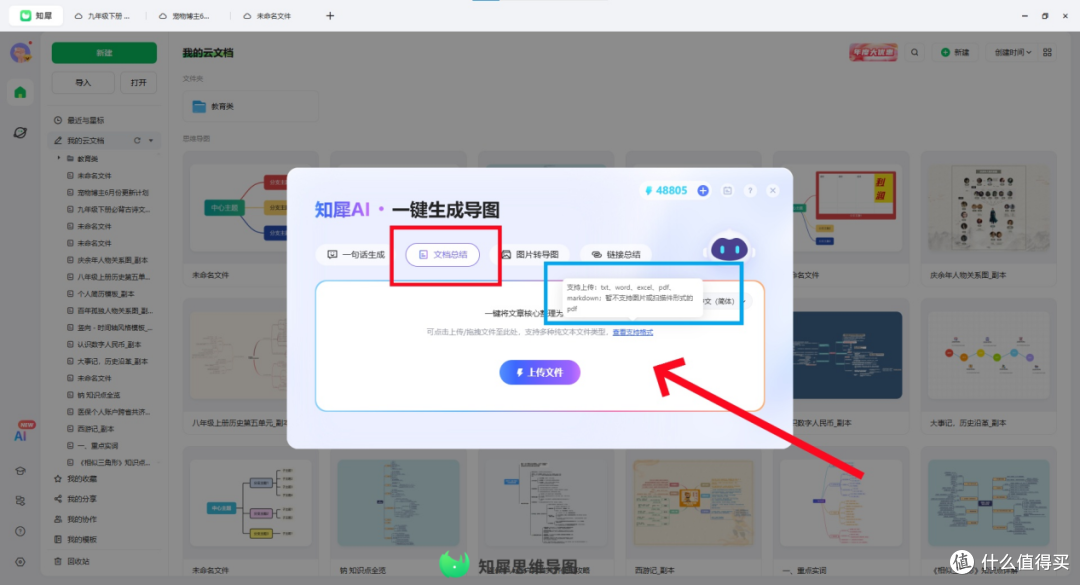The height and width of the screenshot is (585, 1080).
Task: Open the 创建时间 sort dropdown
Action: tap(1012, 52)
